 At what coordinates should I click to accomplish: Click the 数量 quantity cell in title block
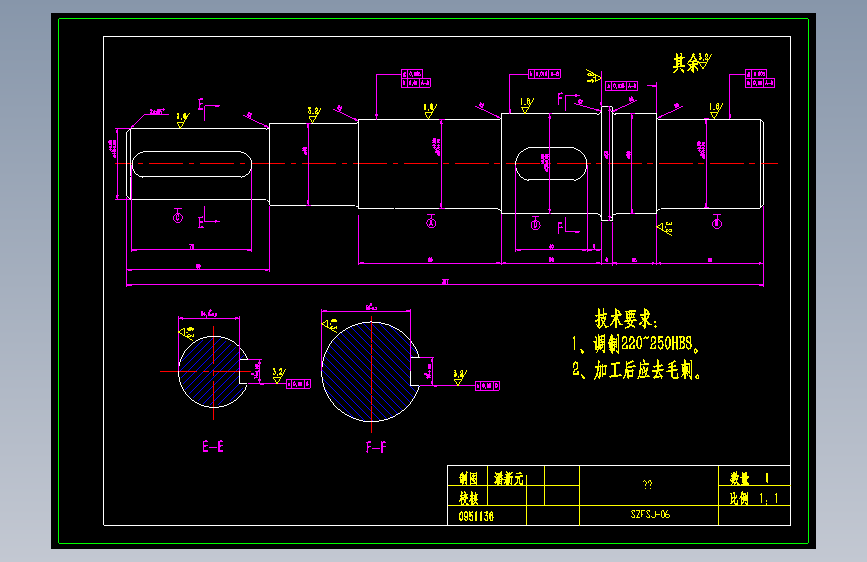(754, 477)
